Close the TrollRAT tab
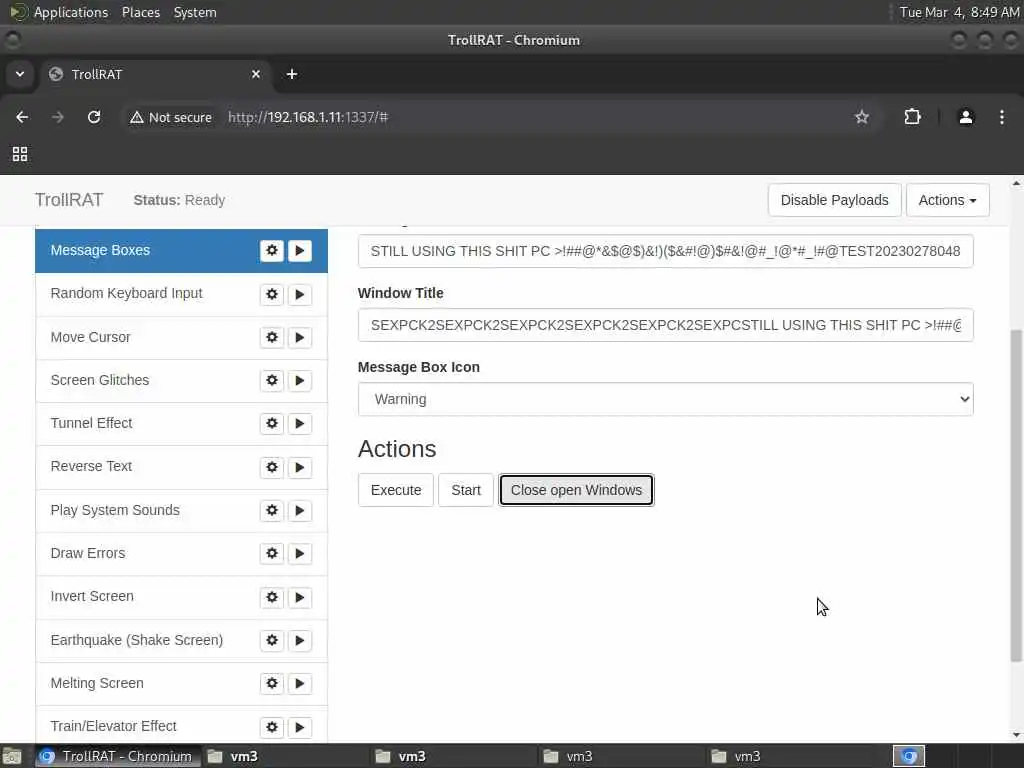 pos(256,74)
